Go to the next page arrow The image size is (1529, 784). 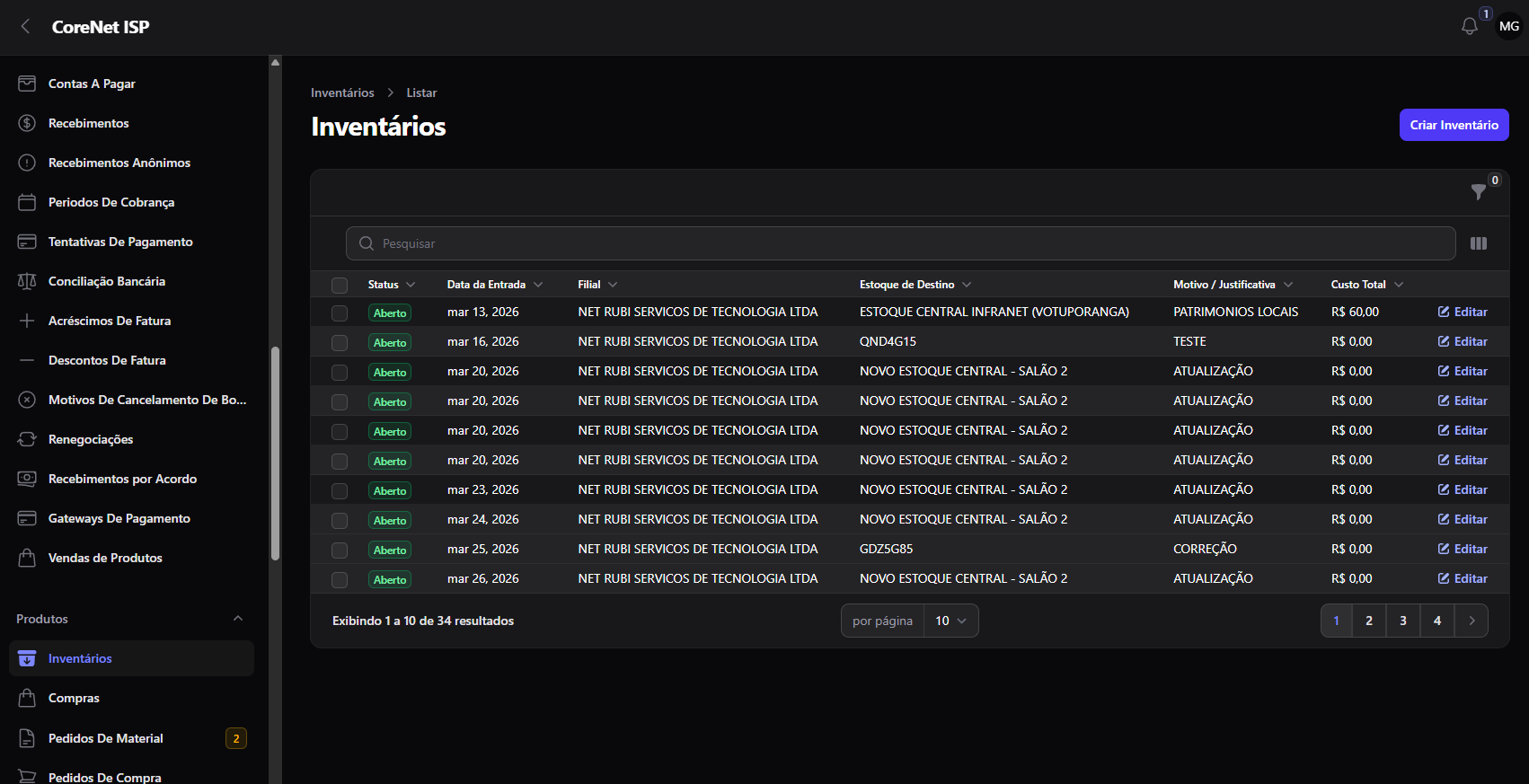[x=1472, y=621]
